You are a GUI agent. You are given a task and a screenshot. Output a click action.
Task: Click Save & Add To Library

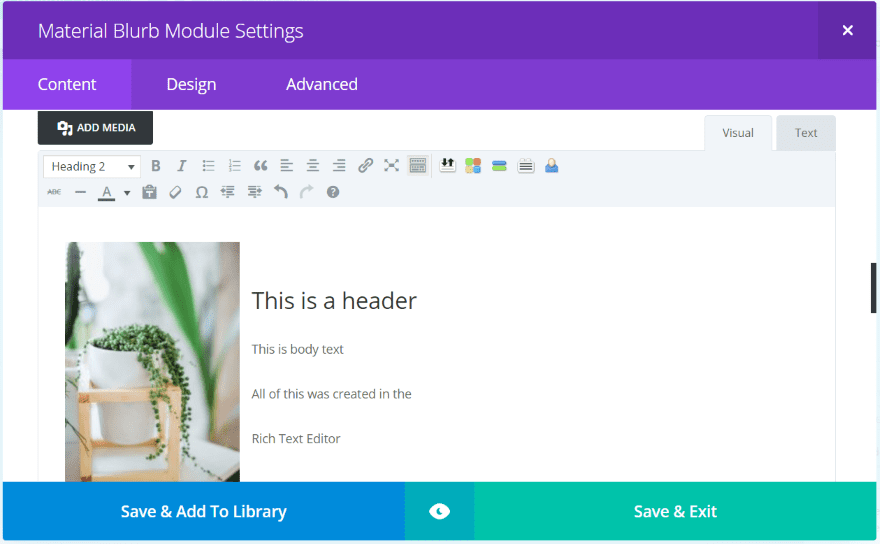pyautogui.click(x=204, y=511)
